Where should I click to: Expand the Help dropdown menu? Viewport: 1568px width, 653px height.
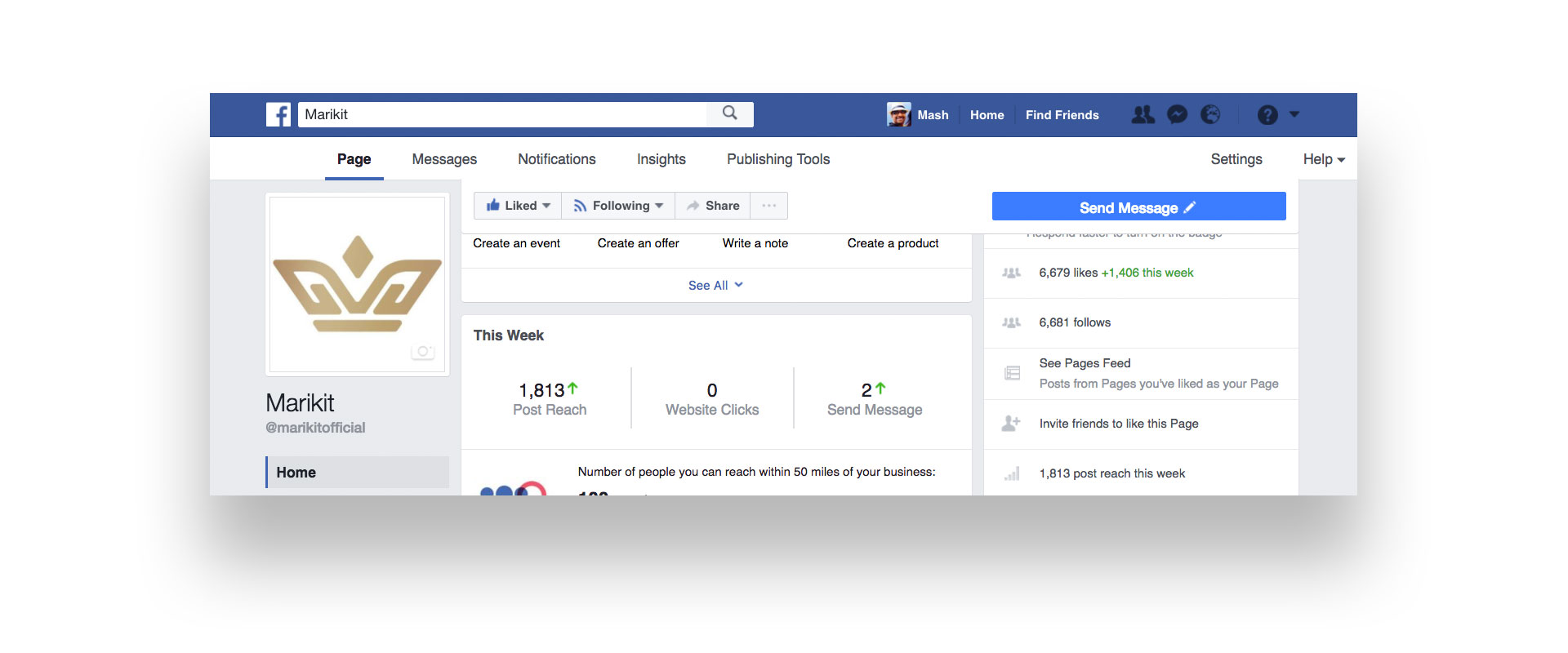1323,159
